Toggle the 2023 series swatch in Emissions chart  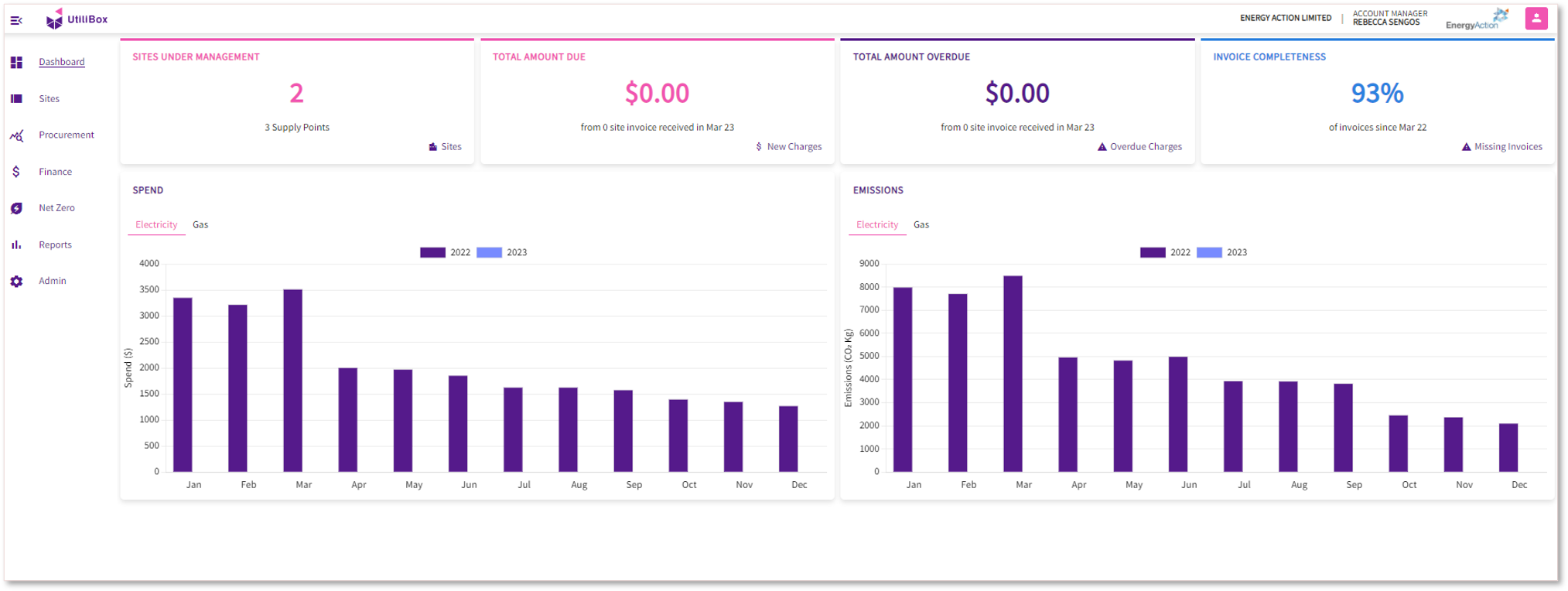click(x=1209, y=253)
